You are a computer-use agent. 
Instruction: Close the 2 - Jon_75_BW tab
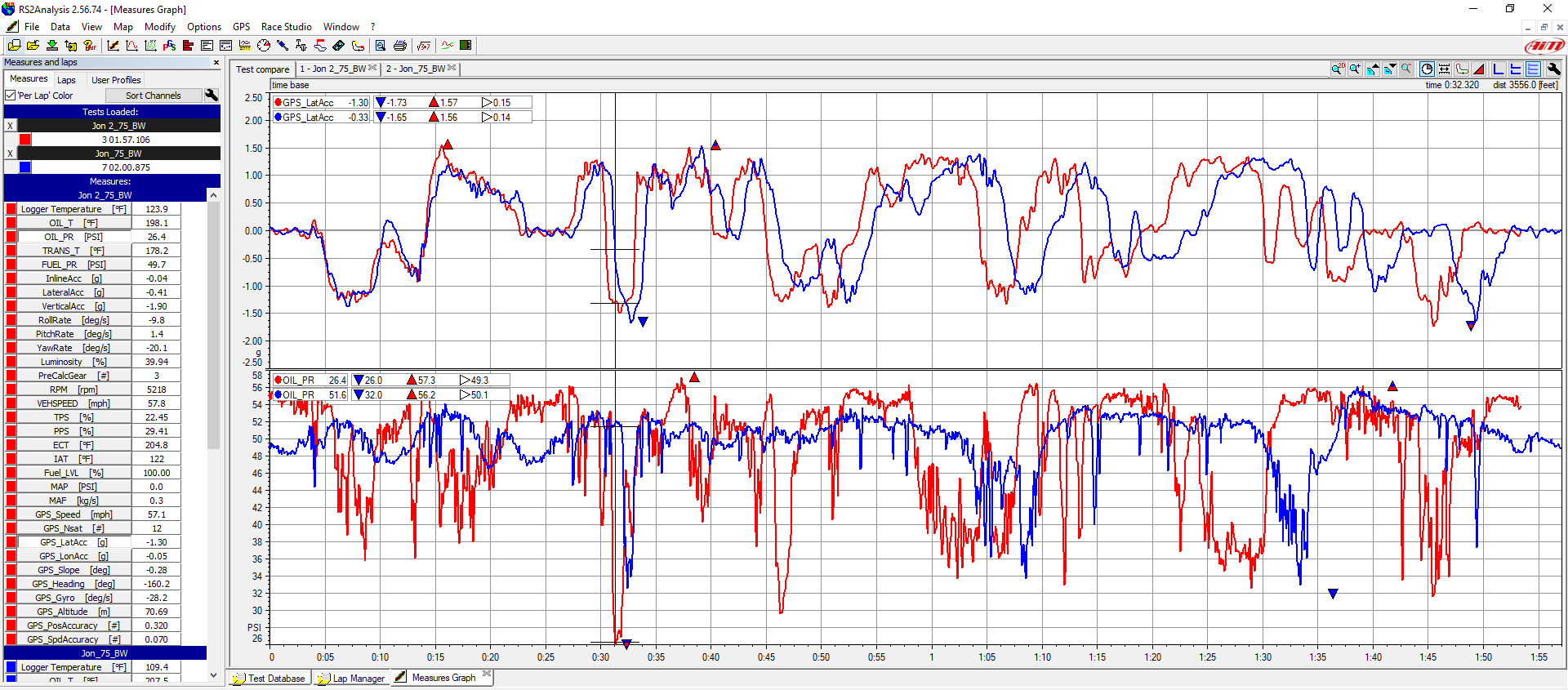(452, 68)
